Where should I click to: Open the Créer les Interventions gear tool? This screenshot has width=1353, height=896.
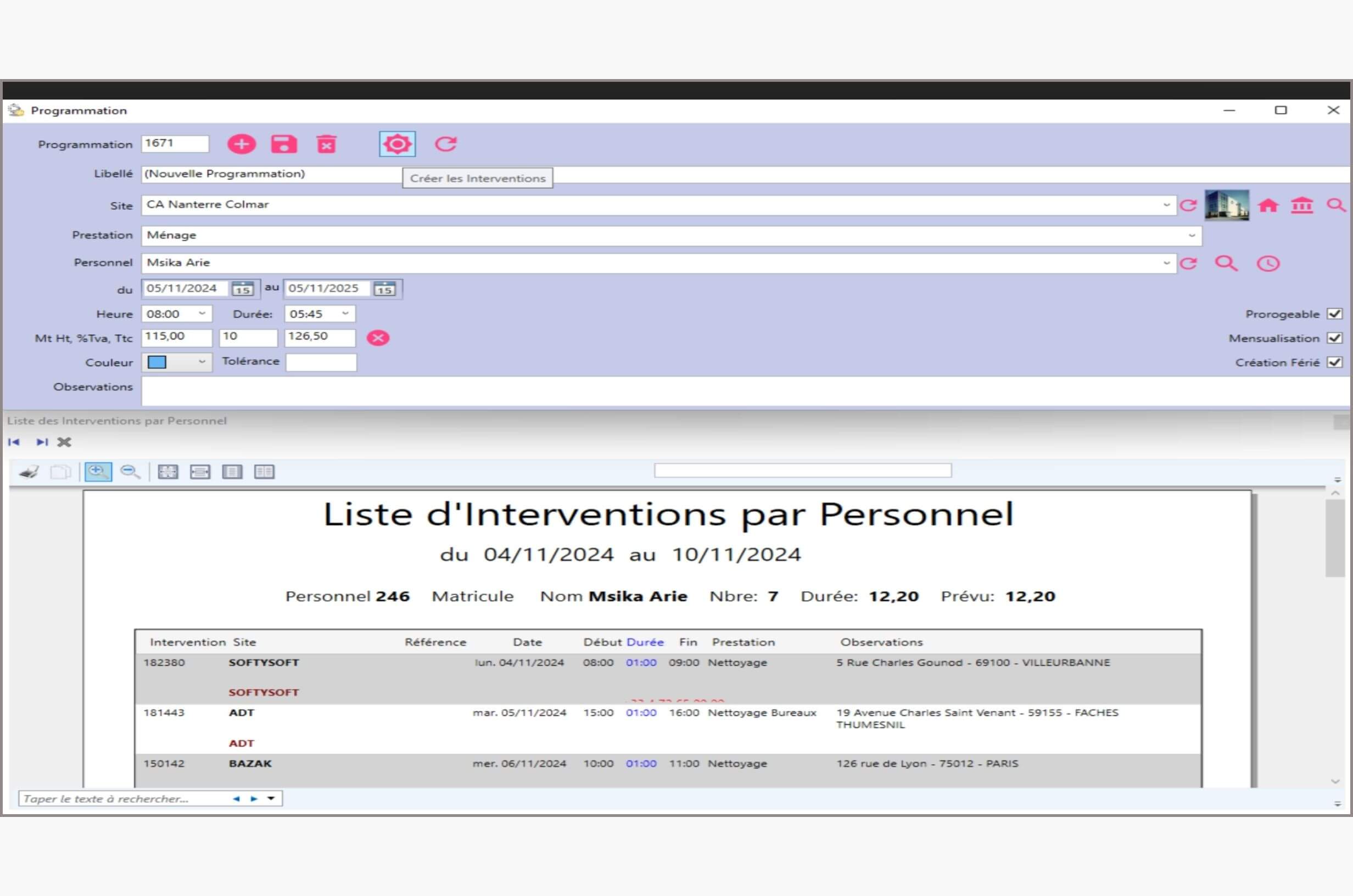click(396, 144)
